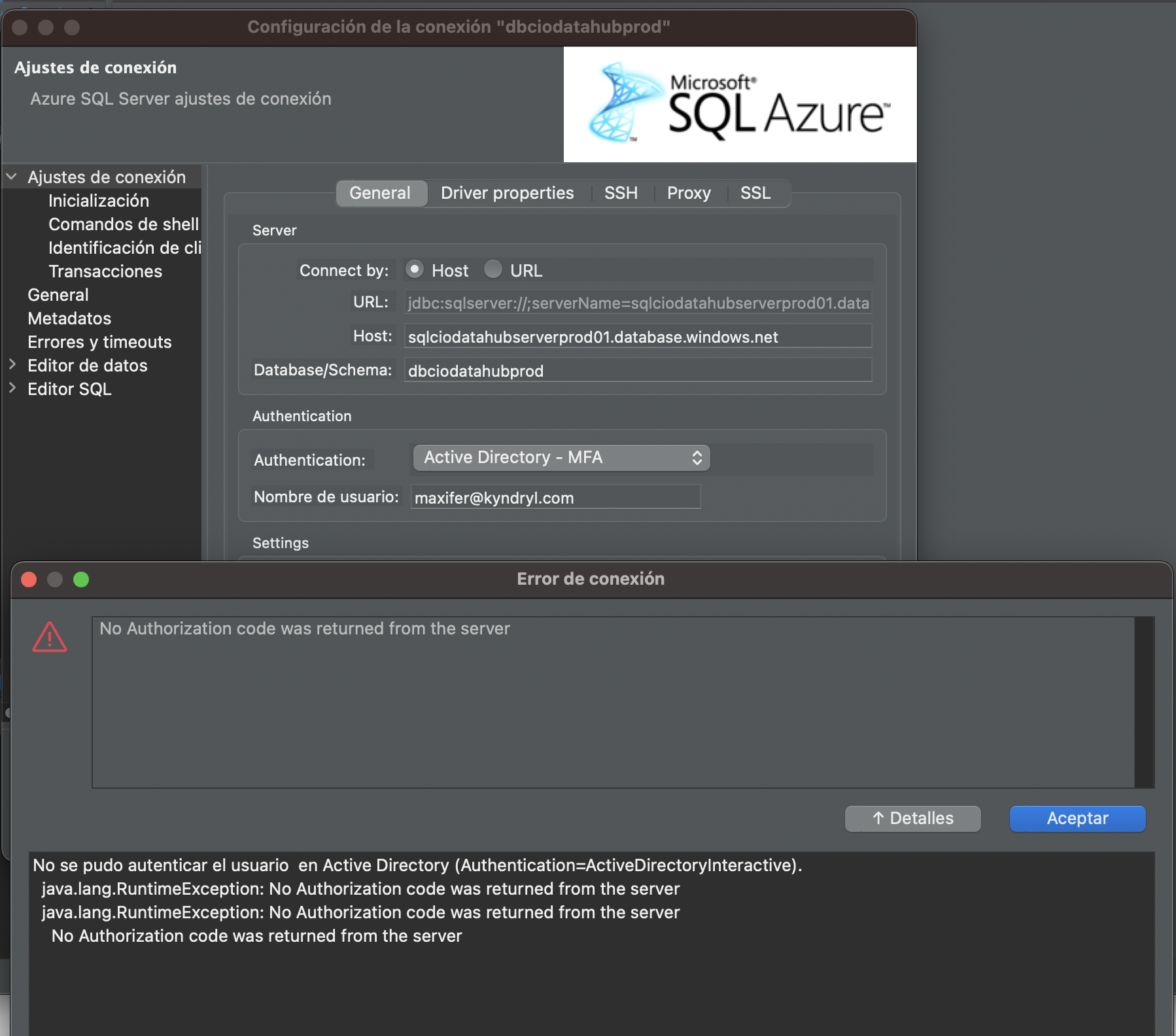
Task: Open the SSL tab
Action: 755,193
